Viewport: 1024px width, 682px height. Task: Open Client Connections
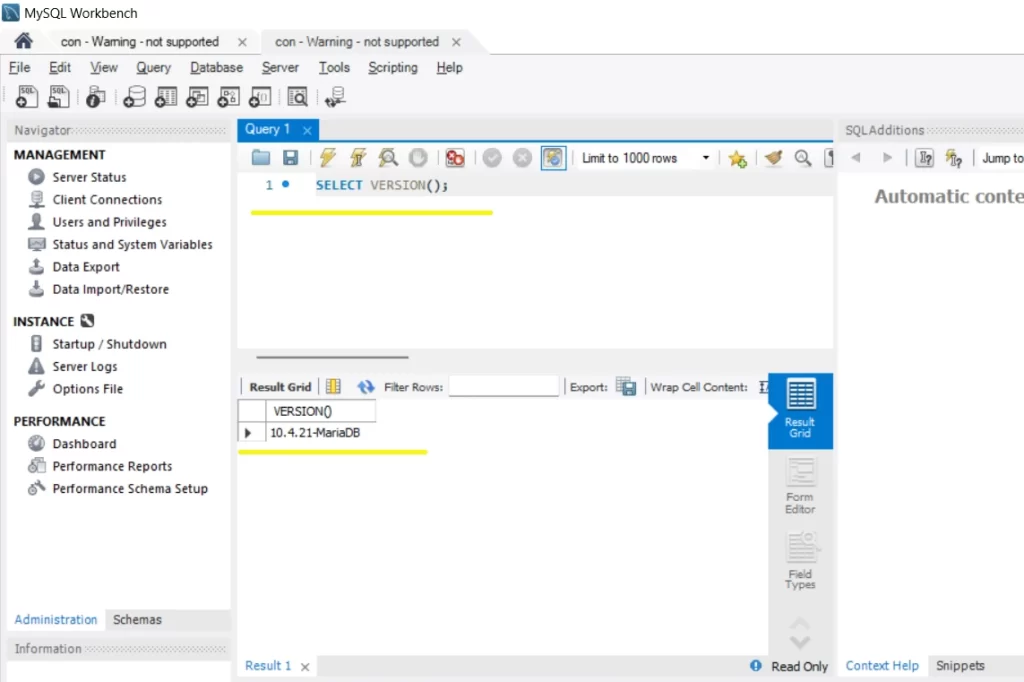tap(107, 199)
